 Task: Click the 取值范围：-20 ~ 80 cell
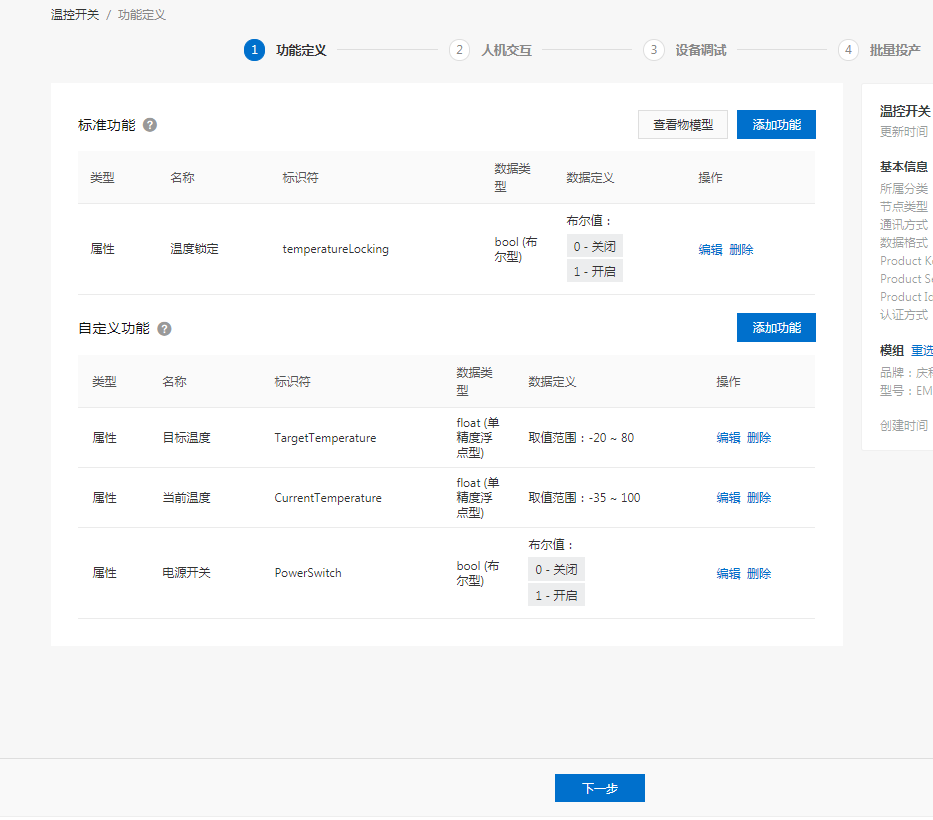coord(581,437)
